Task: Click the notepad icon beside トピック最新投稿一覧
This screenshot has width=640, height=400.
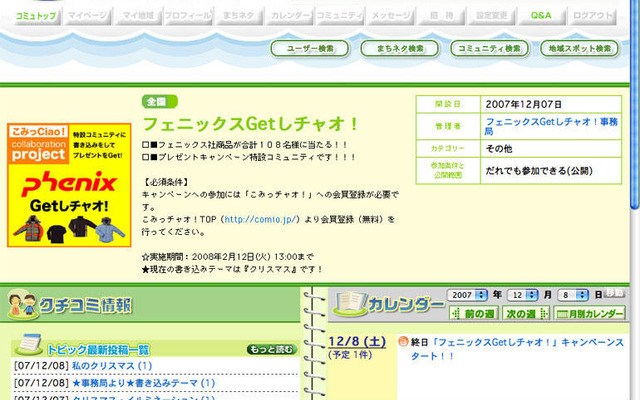Action: pos(29,344)
